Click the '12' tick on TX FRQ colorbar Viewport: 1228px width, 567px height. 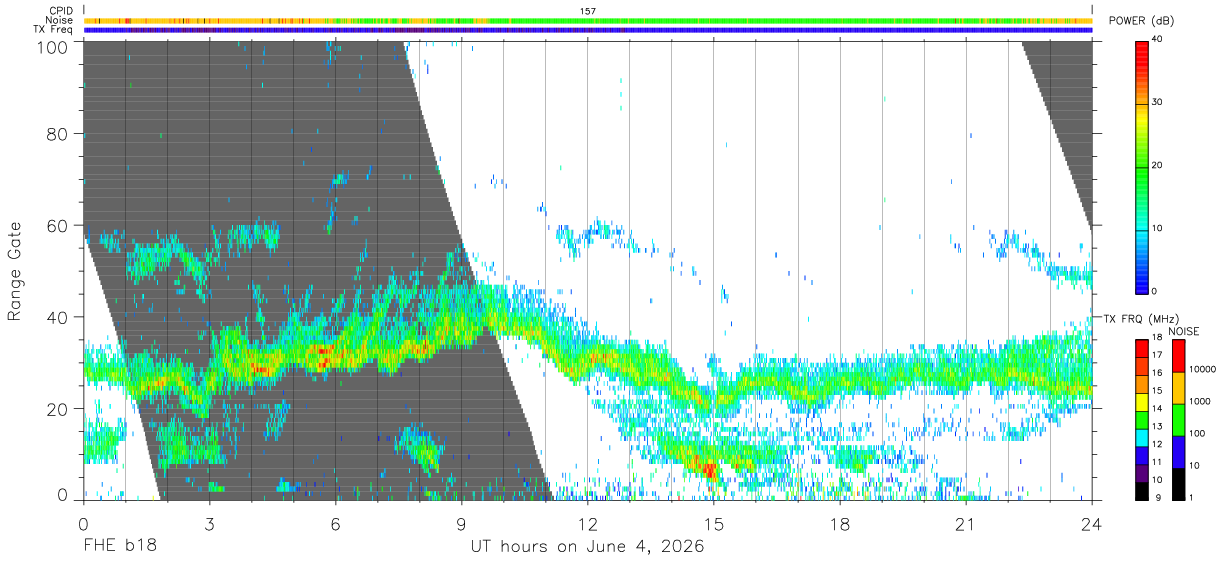pyautogui.click(x=1156, y=444)
